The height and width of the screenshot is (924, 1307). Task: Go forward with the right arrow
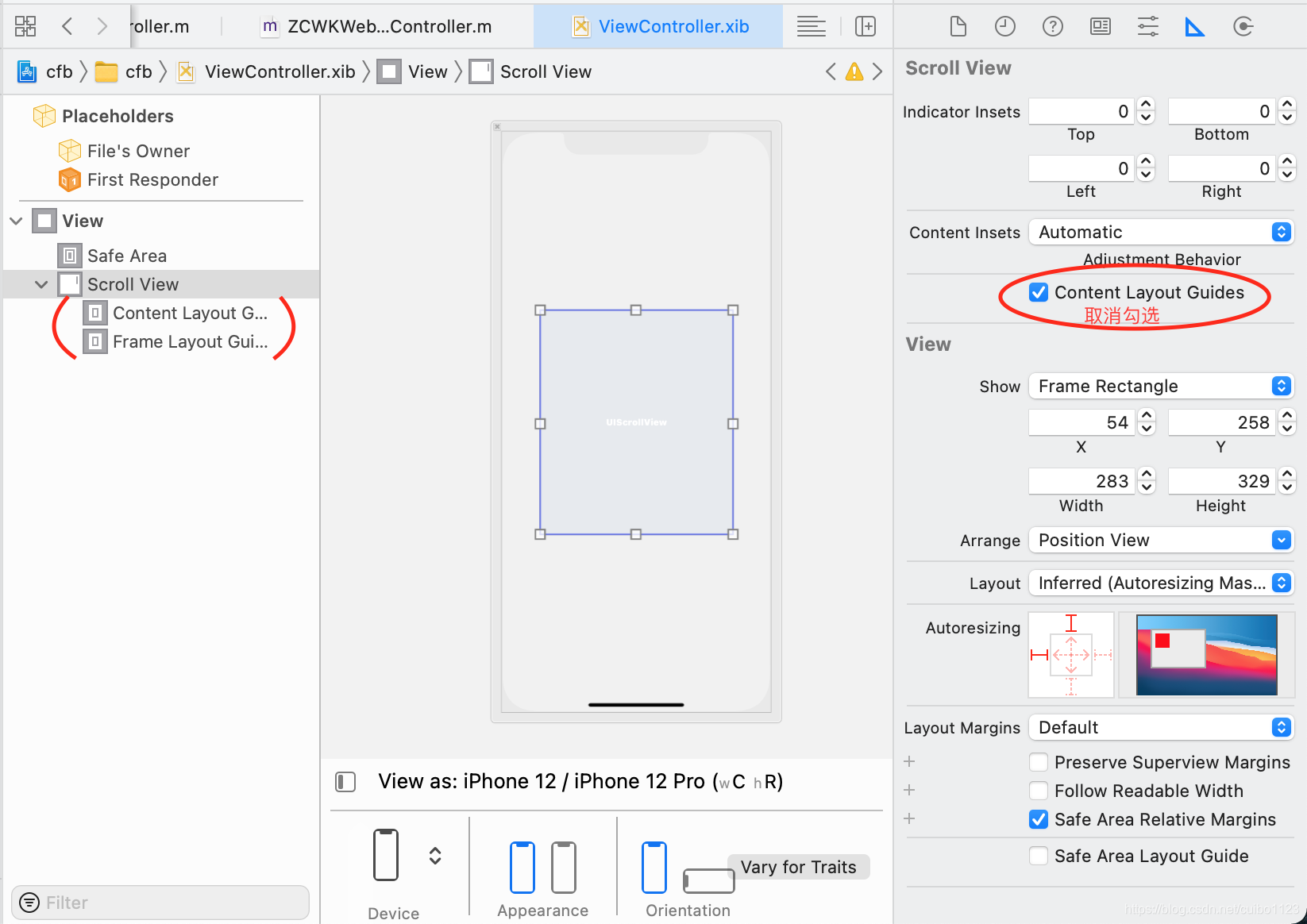[x=102, y=26]
